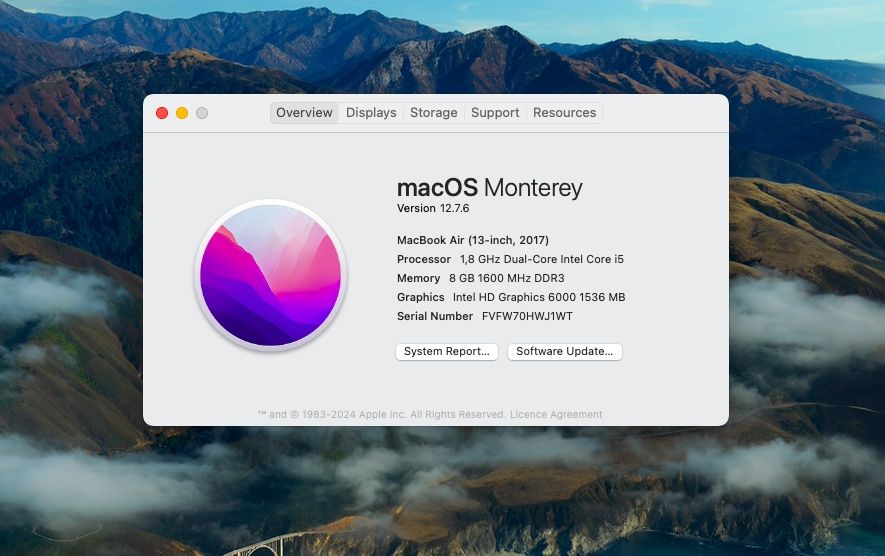Minimize the window with yellow button
Viewport: 885px width, 556px height.
pyautogui.click(x=182, y=113)
